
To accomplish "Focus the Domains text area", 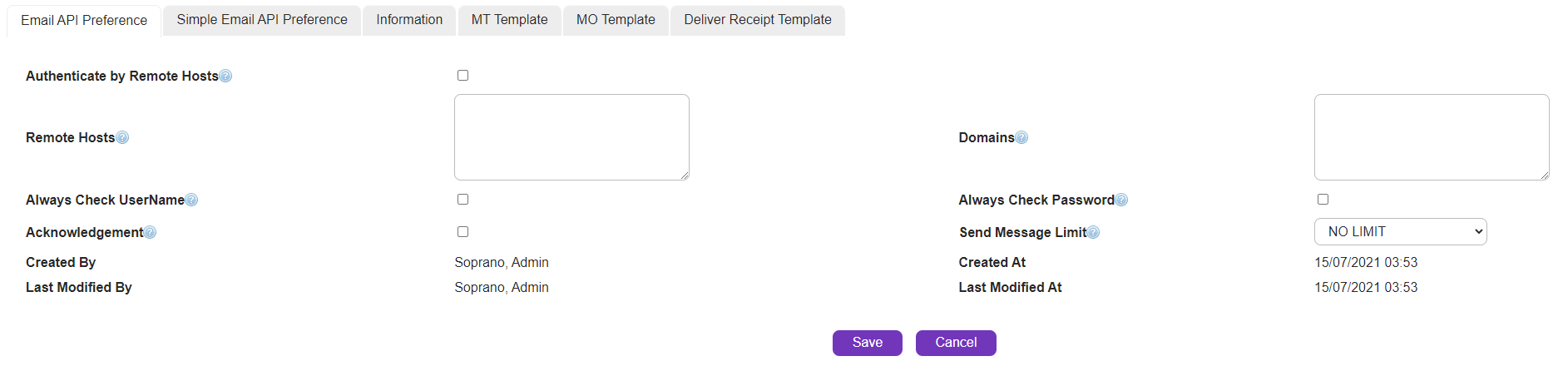I will (1431, 137).
